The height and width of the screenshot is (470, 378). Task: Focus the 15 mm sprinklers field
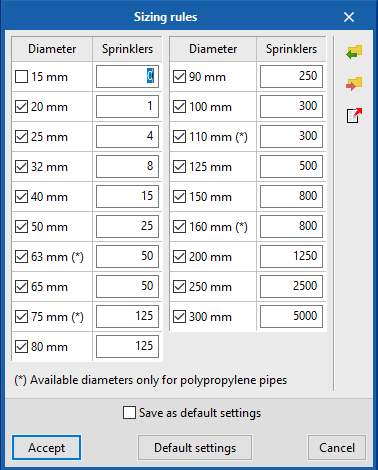click(127, 76)
